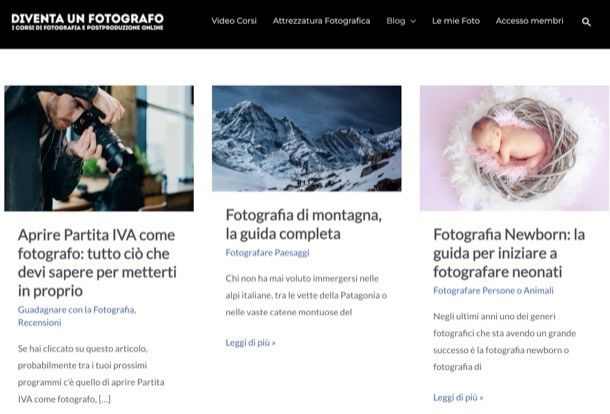Open the photographer with camera thumbnail

(99, 148)
